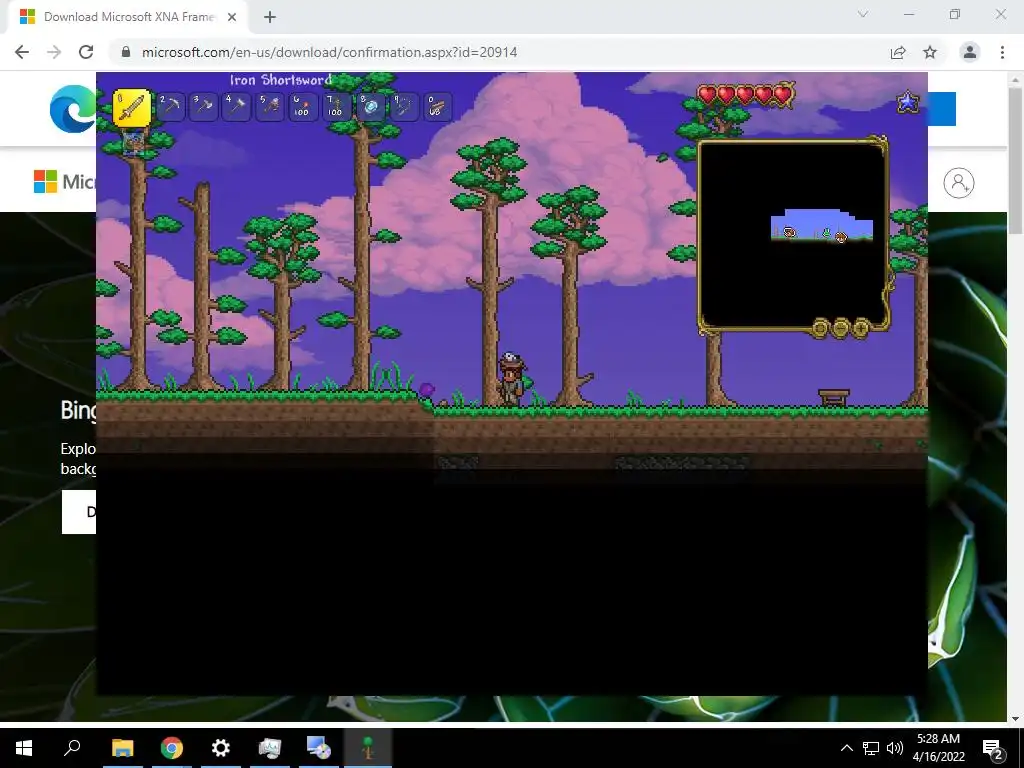Close the Download Microsoft XNA tab
Screen dimensions: 1024x768
pyautogui.click(x=232, y=18)
